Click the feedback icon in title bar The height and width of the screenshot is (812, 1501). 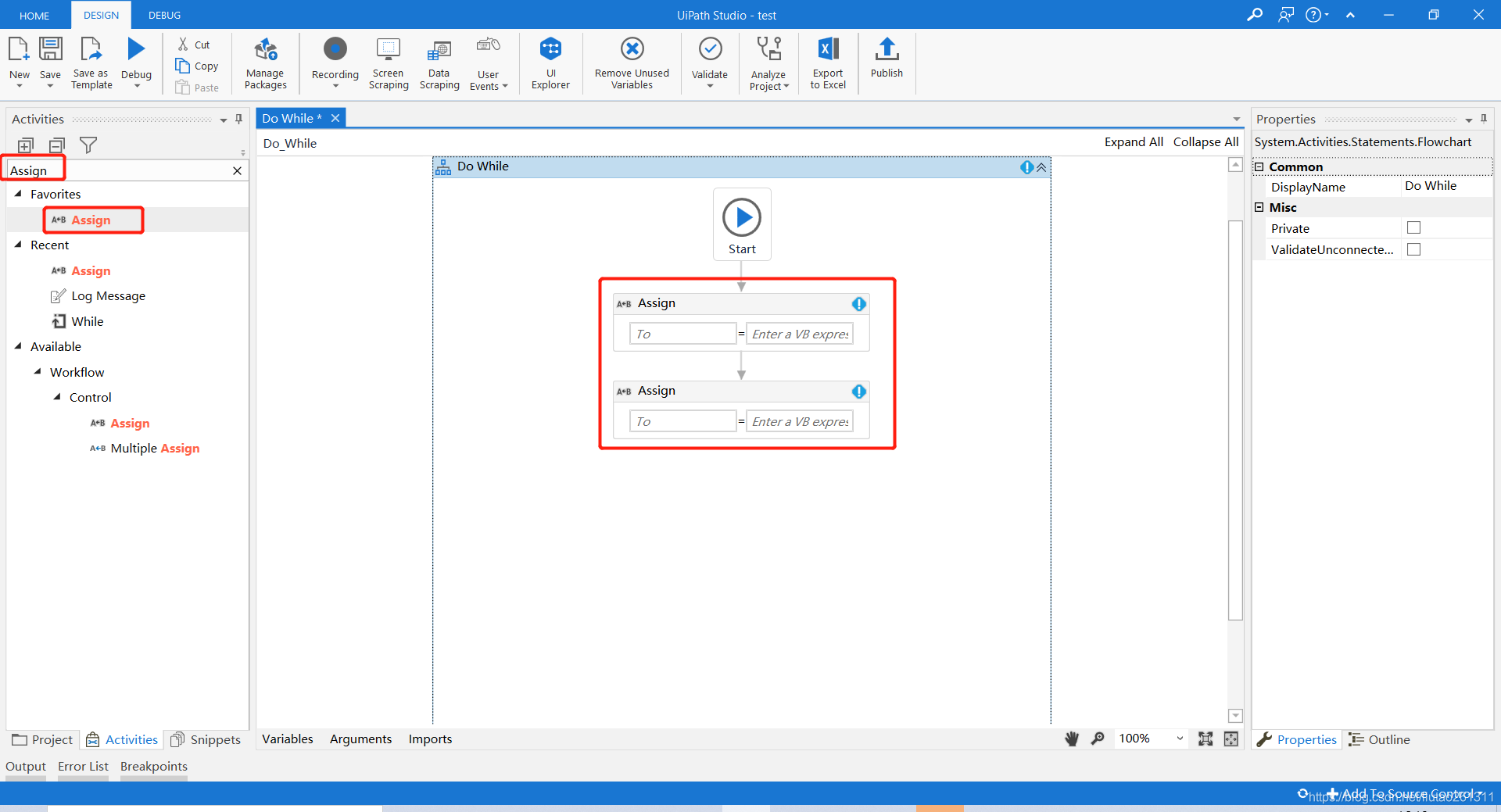click(1286, 15)
